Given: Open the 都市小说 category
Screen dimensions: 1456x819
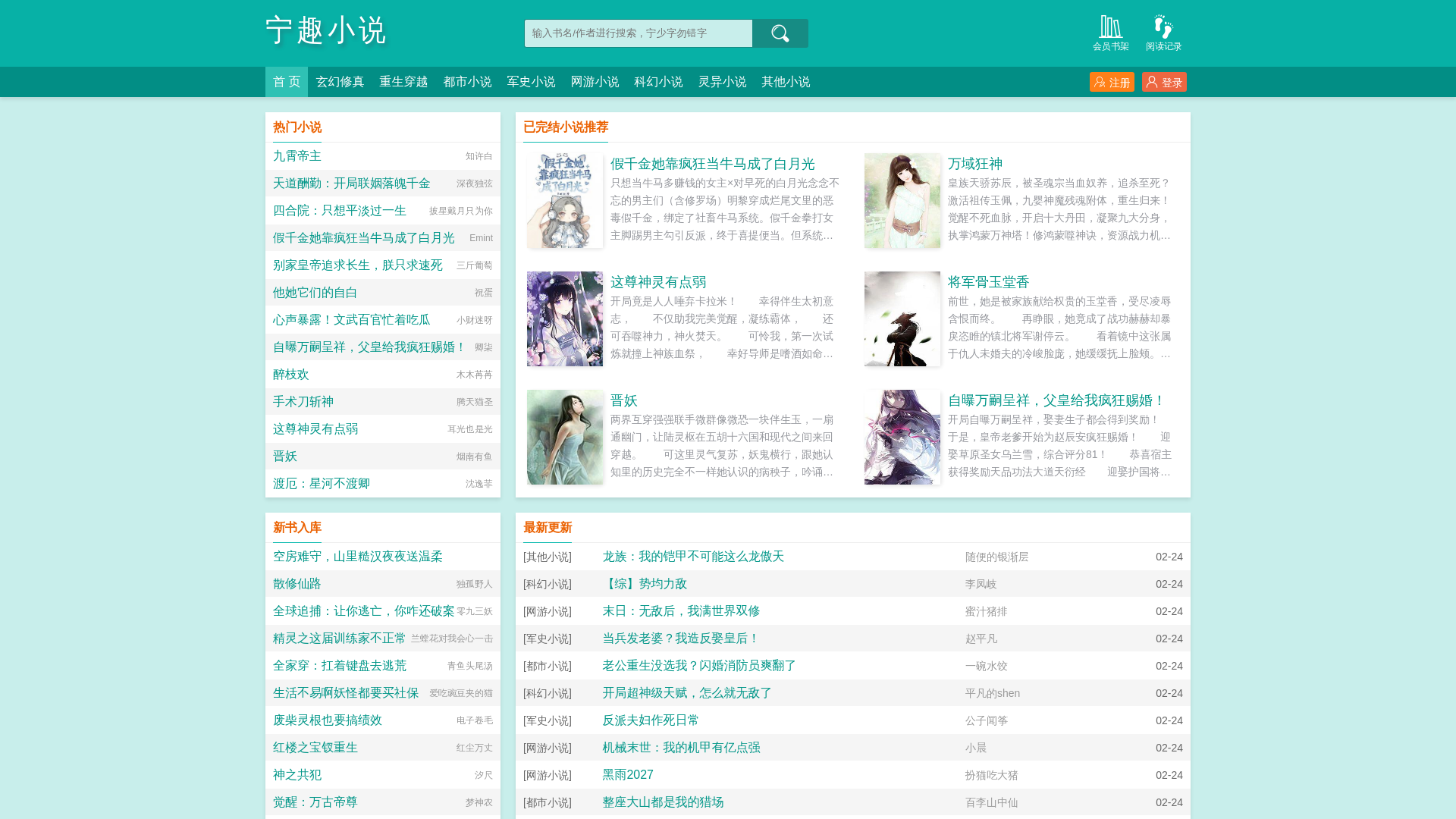Looking at the screenshot, I should (x=467, y=82).
